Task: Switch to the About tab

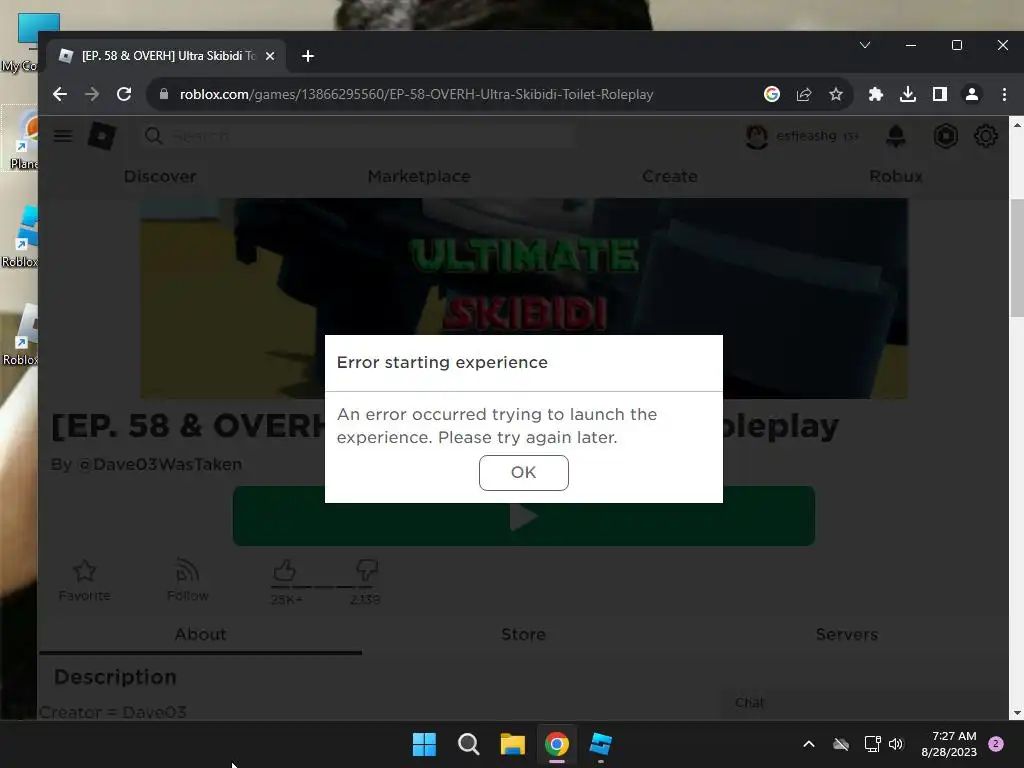Action: (200, 635)
